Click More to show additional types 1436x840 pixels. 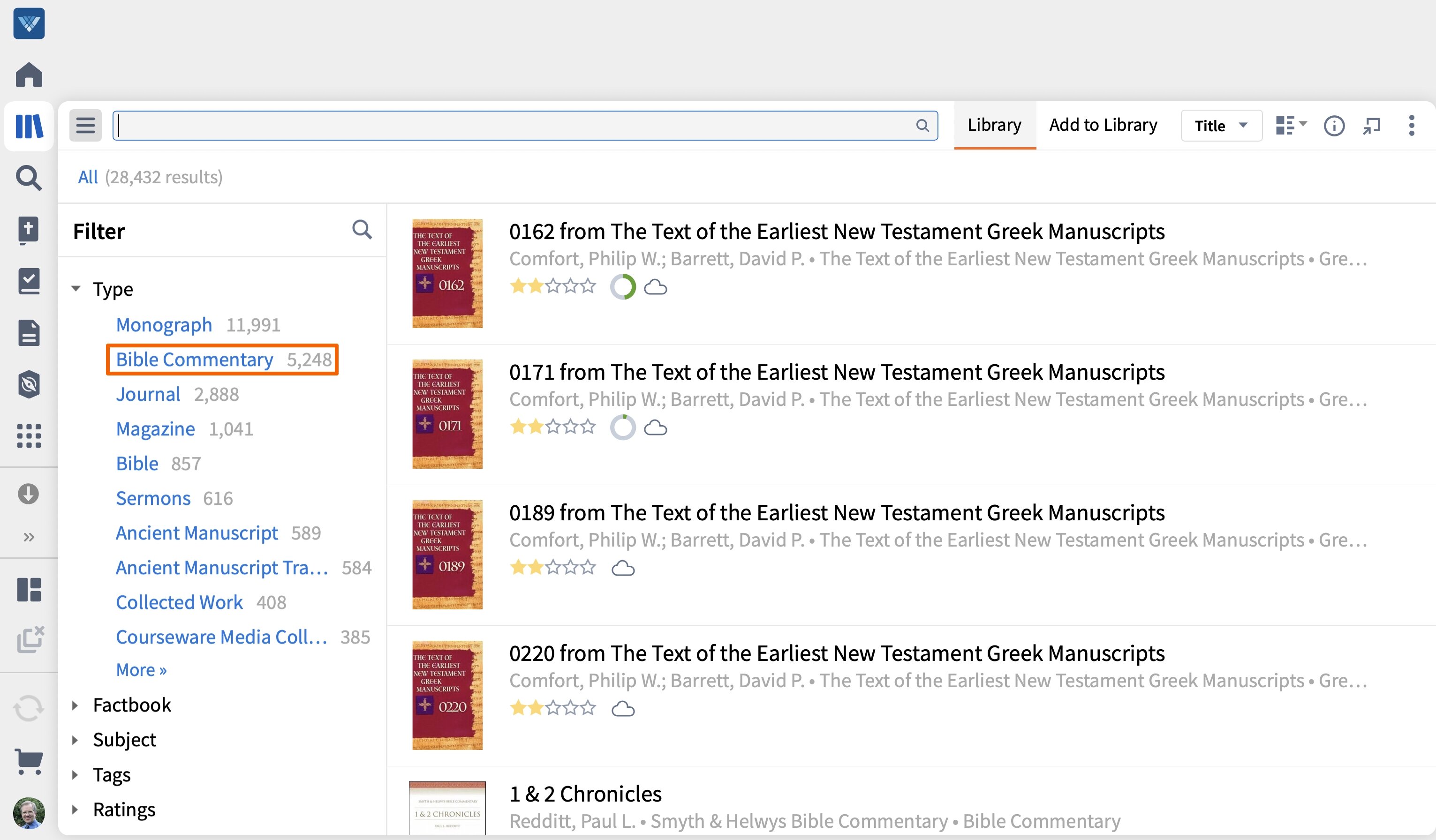[141, 670]
